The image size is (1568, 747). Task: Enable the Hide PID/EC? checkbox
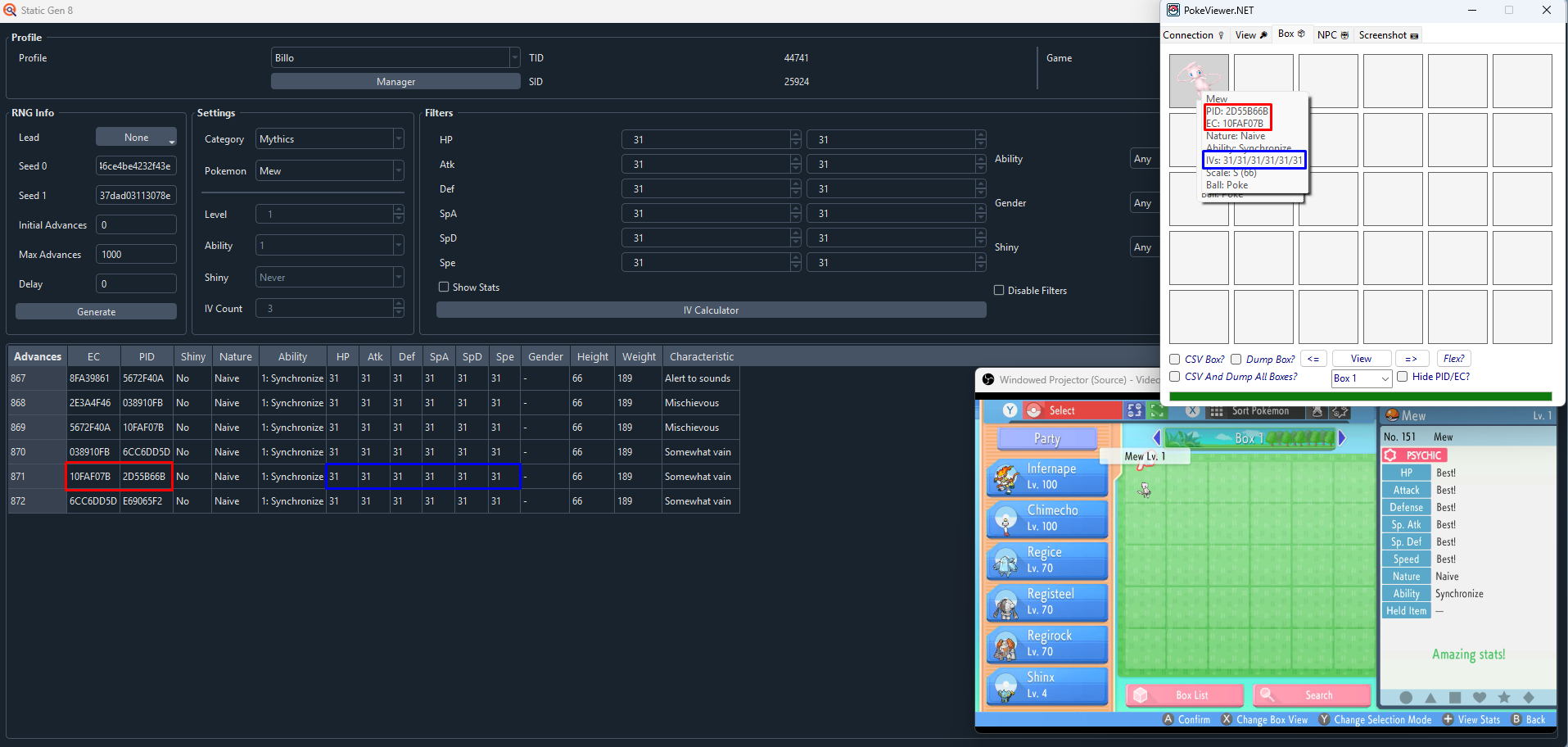(x=1403, y=377)
